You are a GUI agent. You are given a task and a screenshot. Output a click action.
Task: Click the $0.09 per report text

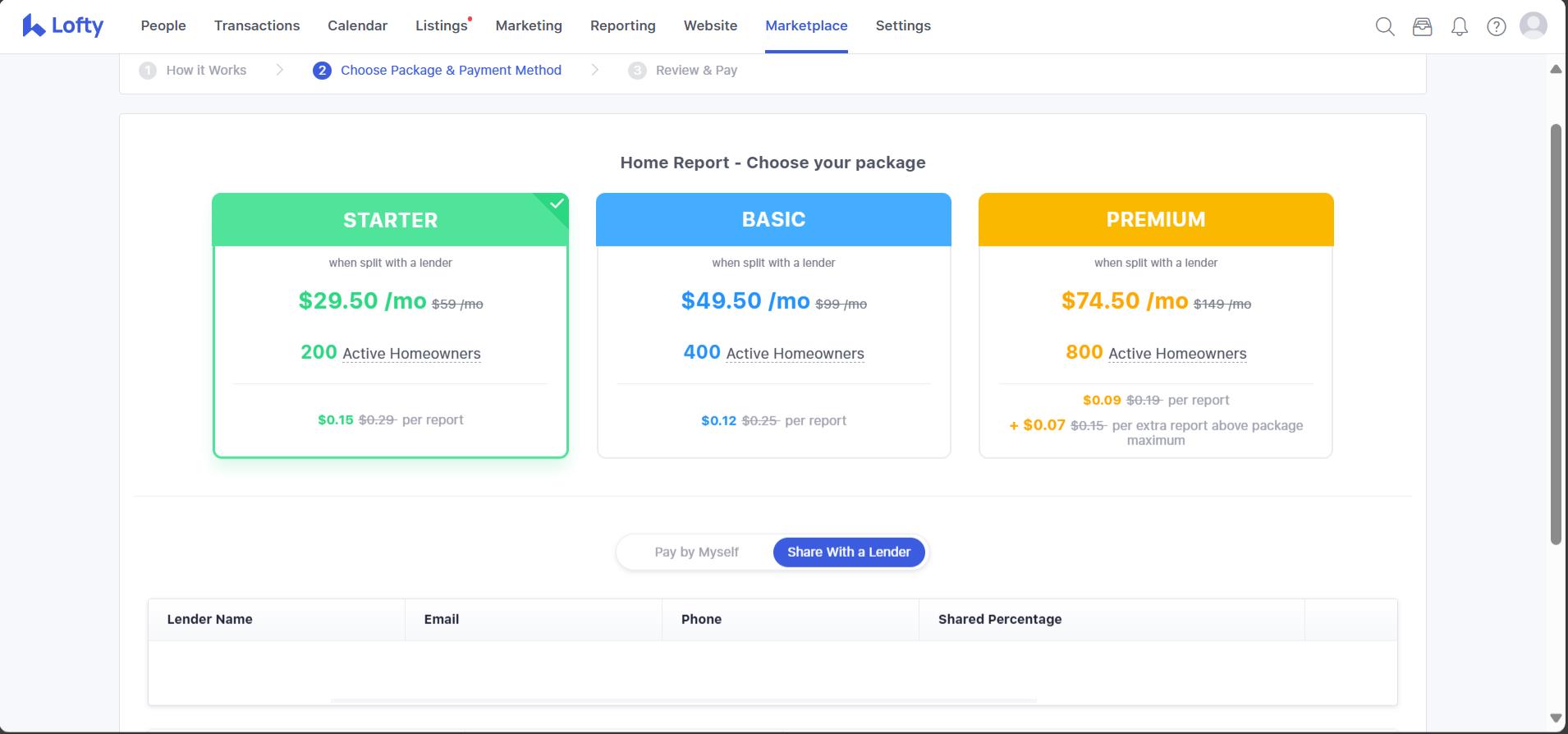click(1156, 400)
